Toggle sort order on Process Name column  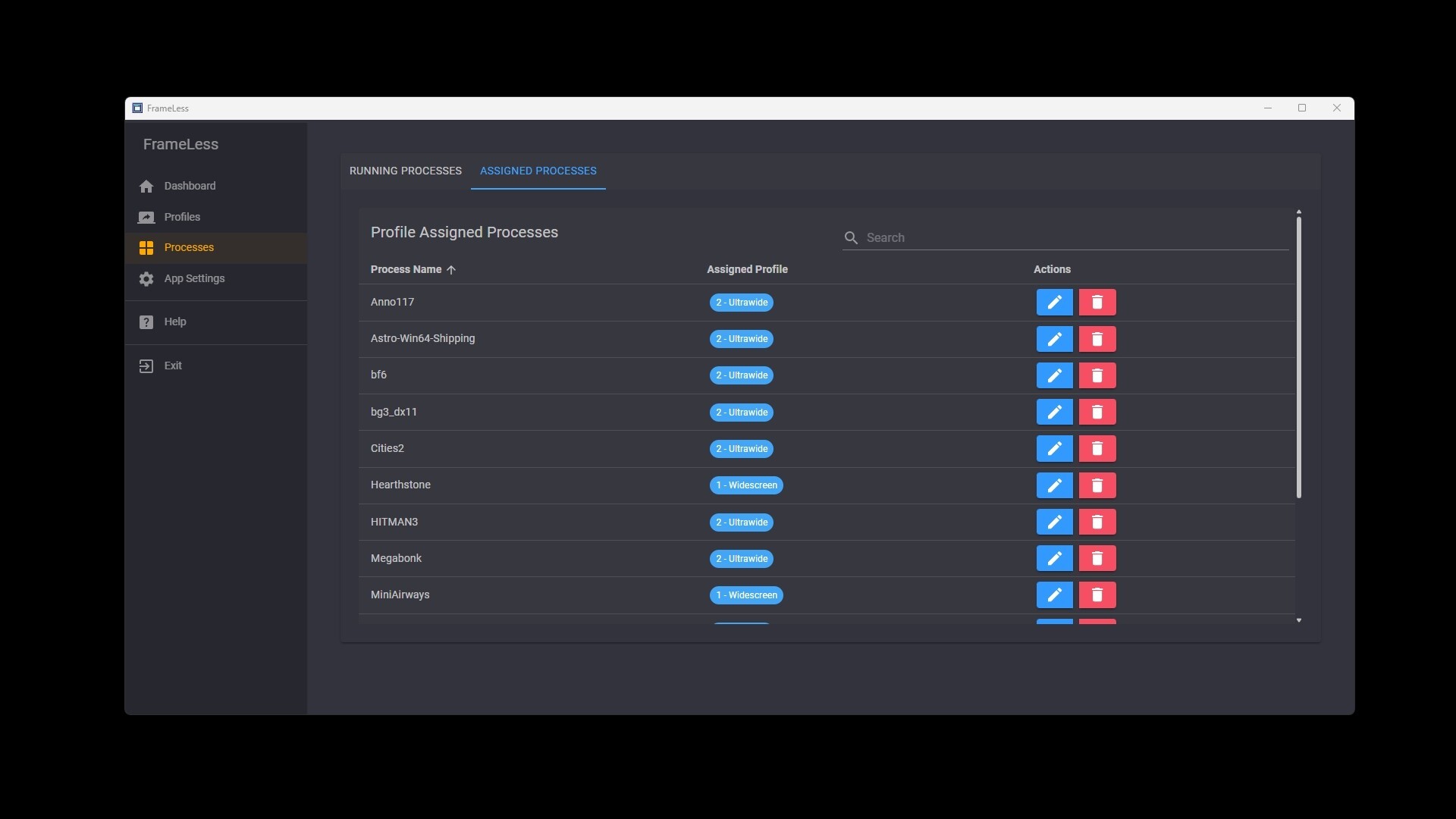coord(413,269)
